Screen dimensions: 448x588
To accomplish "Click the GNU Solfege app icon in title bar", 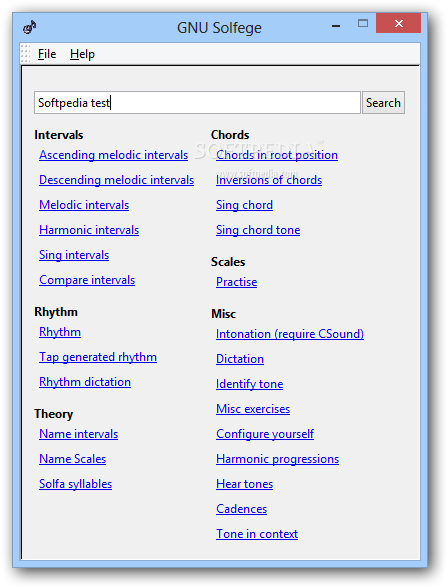I will (x=29, y=27).
